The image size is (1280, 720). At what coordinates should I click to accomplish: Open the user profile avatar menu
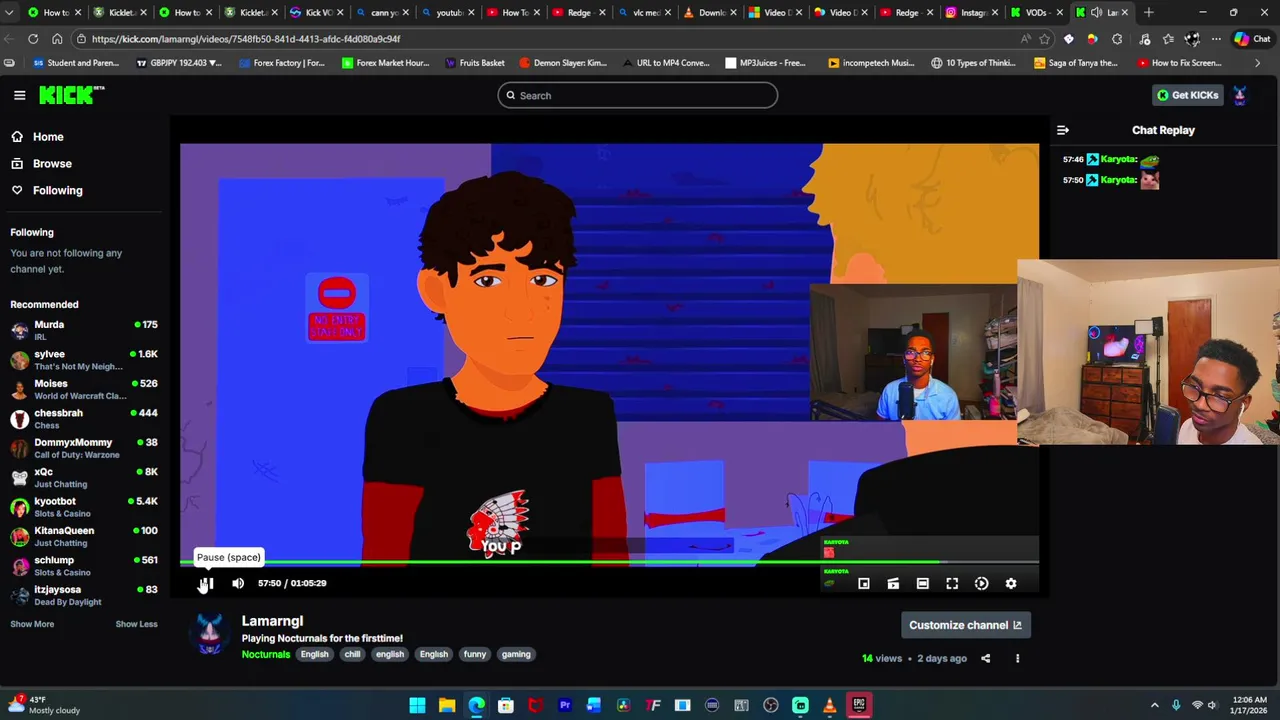coord(1240,95)
